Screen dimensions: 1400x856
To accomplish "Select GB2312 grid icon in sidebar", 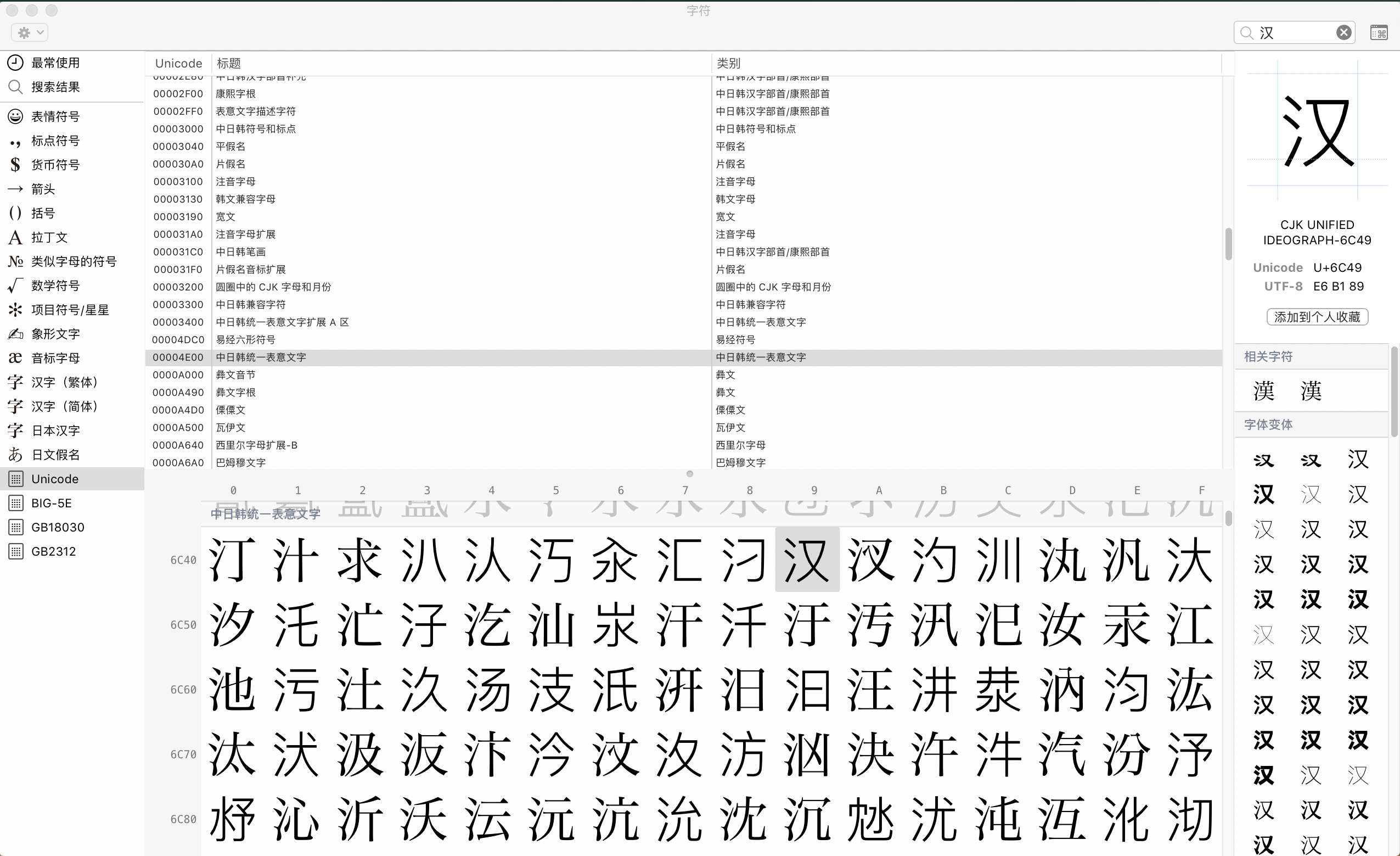I will click(x=16, y=551).
